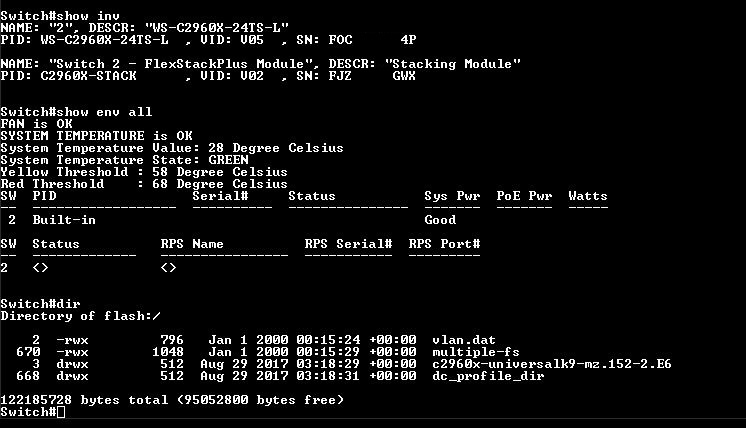Click the PID column header
This screenshot has height=428, width=746.
pos(44,196)
